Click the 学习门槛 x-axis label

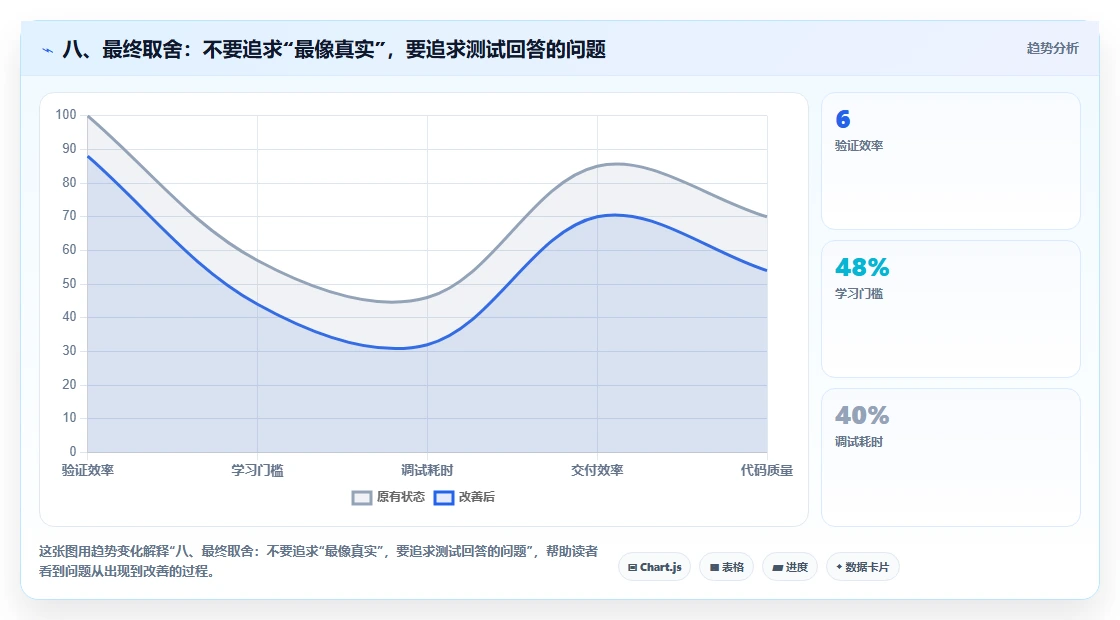(x=257, y=470)
